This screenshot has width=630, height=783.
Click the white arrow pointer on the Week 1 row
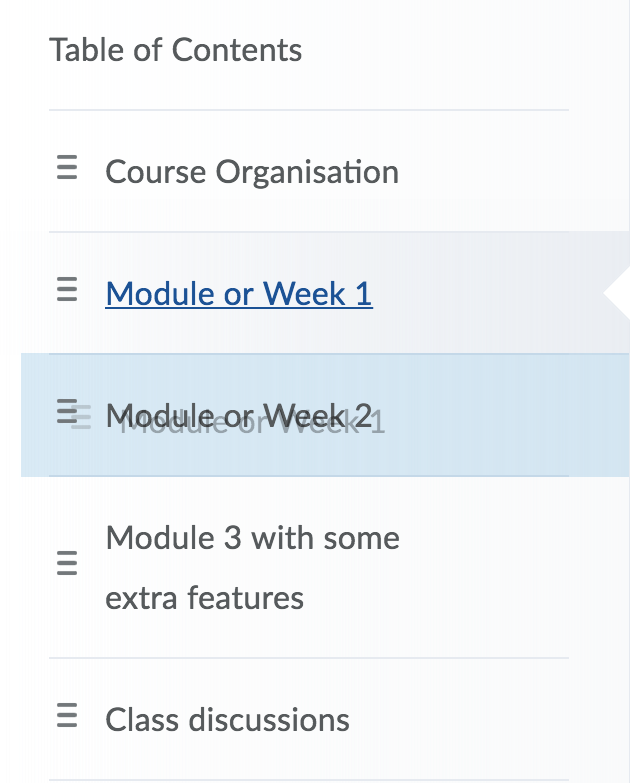[x=616, y=292]
